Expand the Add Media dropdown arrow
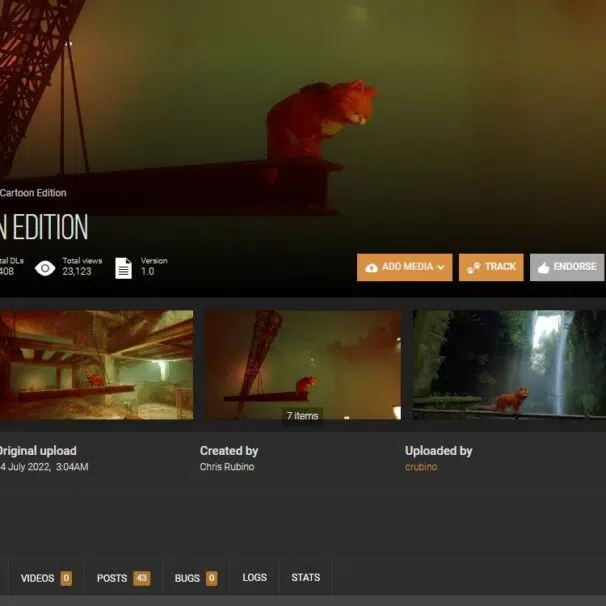The image size is (606, 606). pyautogui.click(x=440, y=267)
